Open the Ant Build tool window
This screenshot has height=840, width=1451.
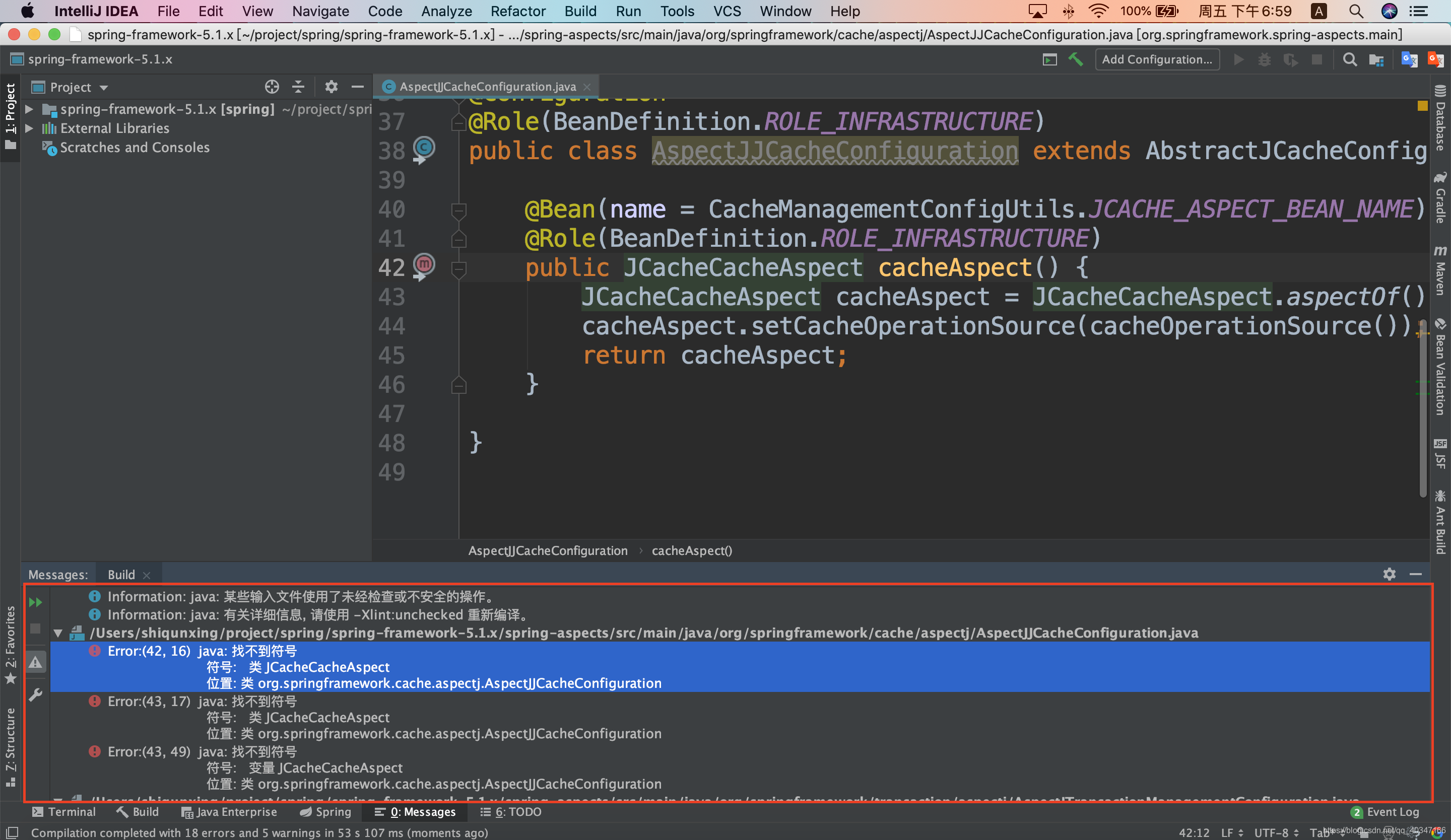pos(1440,522)
